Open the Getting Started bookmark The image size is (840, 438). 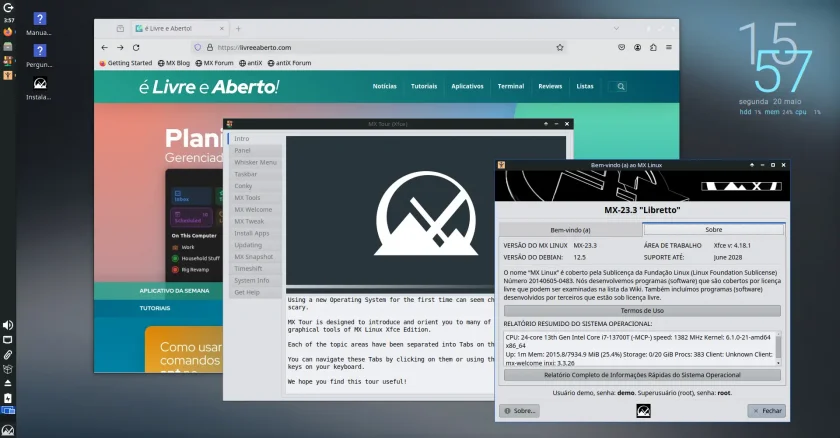click(126, 63)
